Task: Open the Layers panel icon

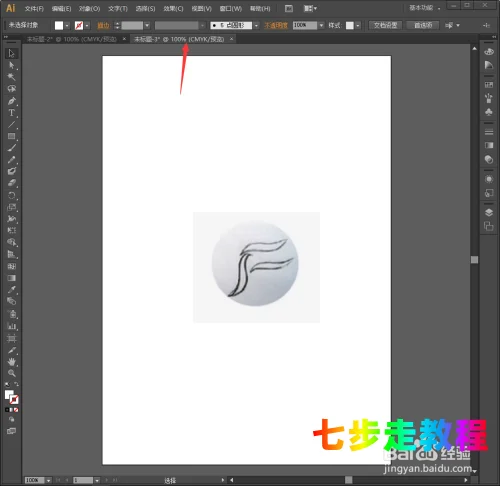Action: click(489, 212)
